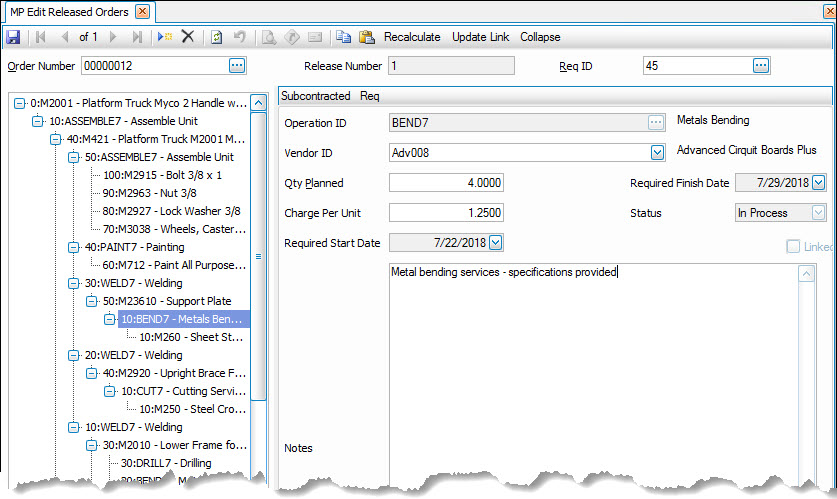Open Req ID lookup ellipsis button
Viewport: 837px width, 499px height.
[x=760, y=66]
